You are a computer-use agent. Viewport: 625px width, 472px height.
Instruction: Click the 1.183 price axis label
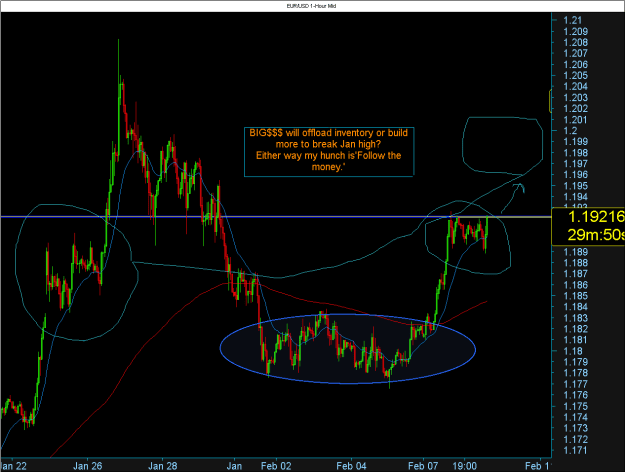pyautogui.click(x=575, y=318)
